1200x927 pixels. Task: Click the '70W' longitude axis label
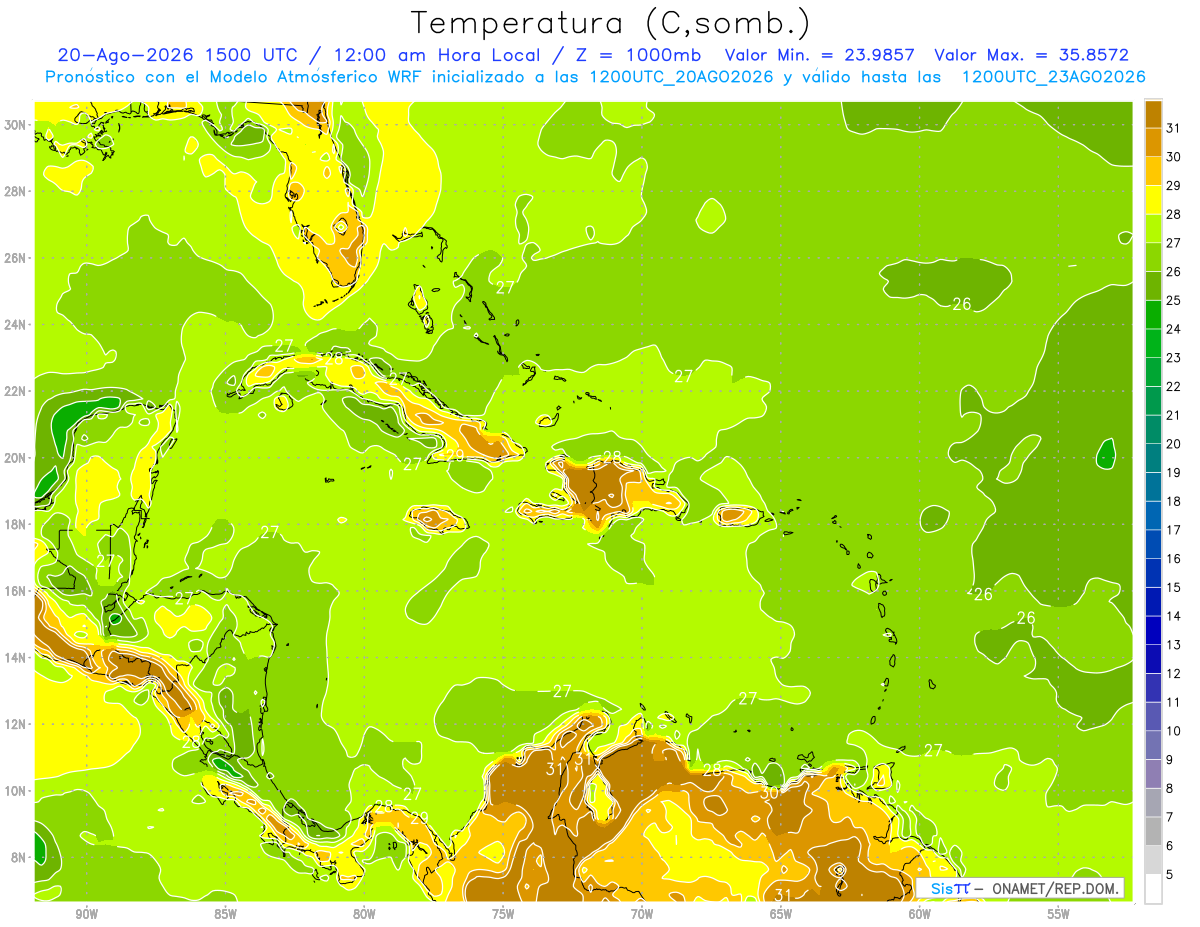click(x=642, y=914)
